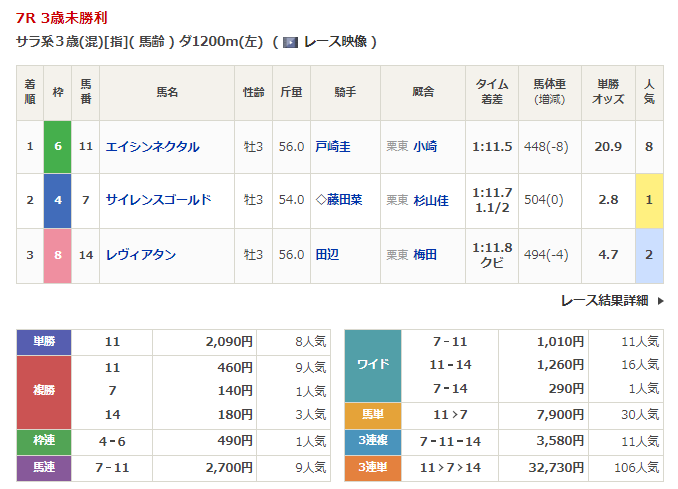This screenshot has height=489, width=678.
Task: Open horse レヴィアタン page
Action: (140, 255)
